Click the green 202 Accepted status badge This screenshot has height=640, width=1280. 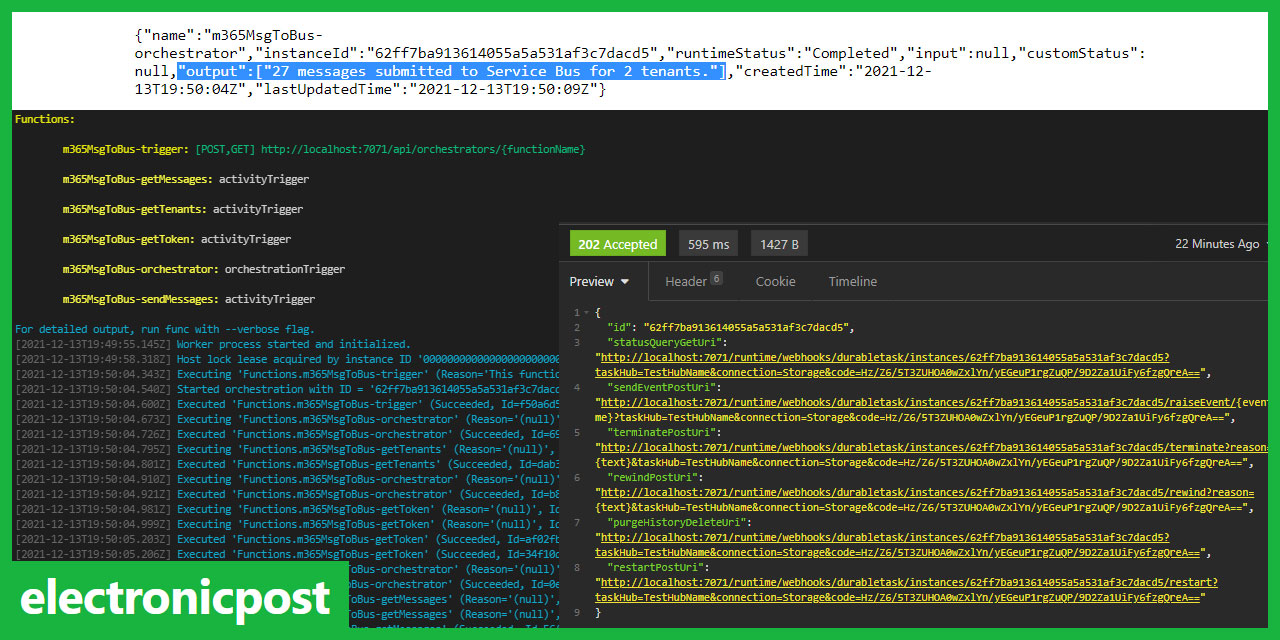(x=618, y=243)
